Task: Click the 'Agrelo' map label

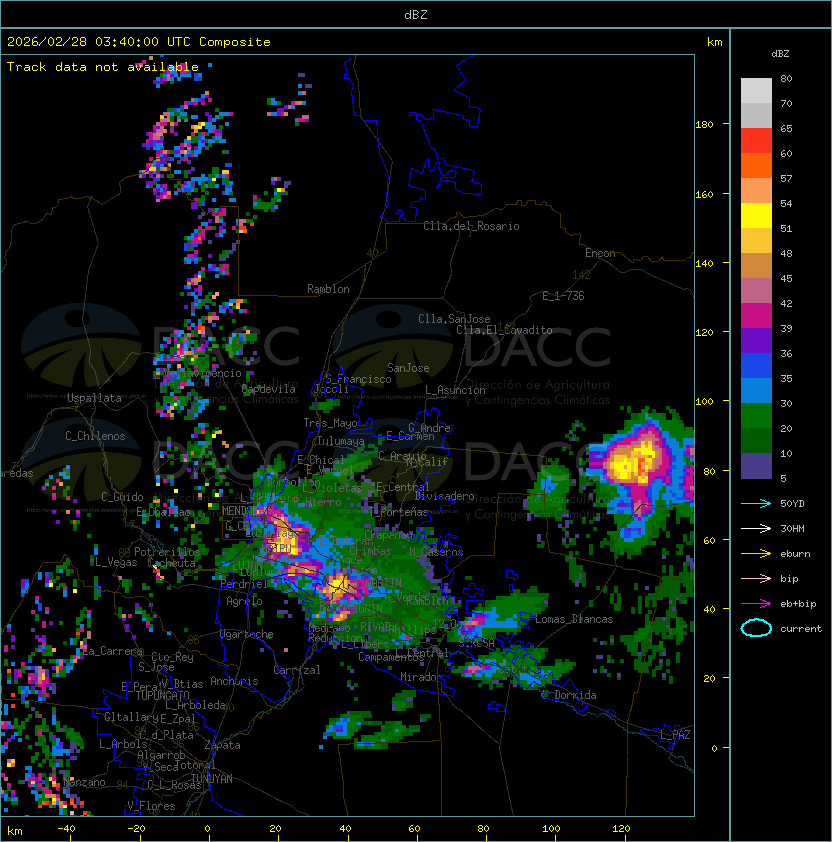Action: pyautogui.click(x=244, y=601)
